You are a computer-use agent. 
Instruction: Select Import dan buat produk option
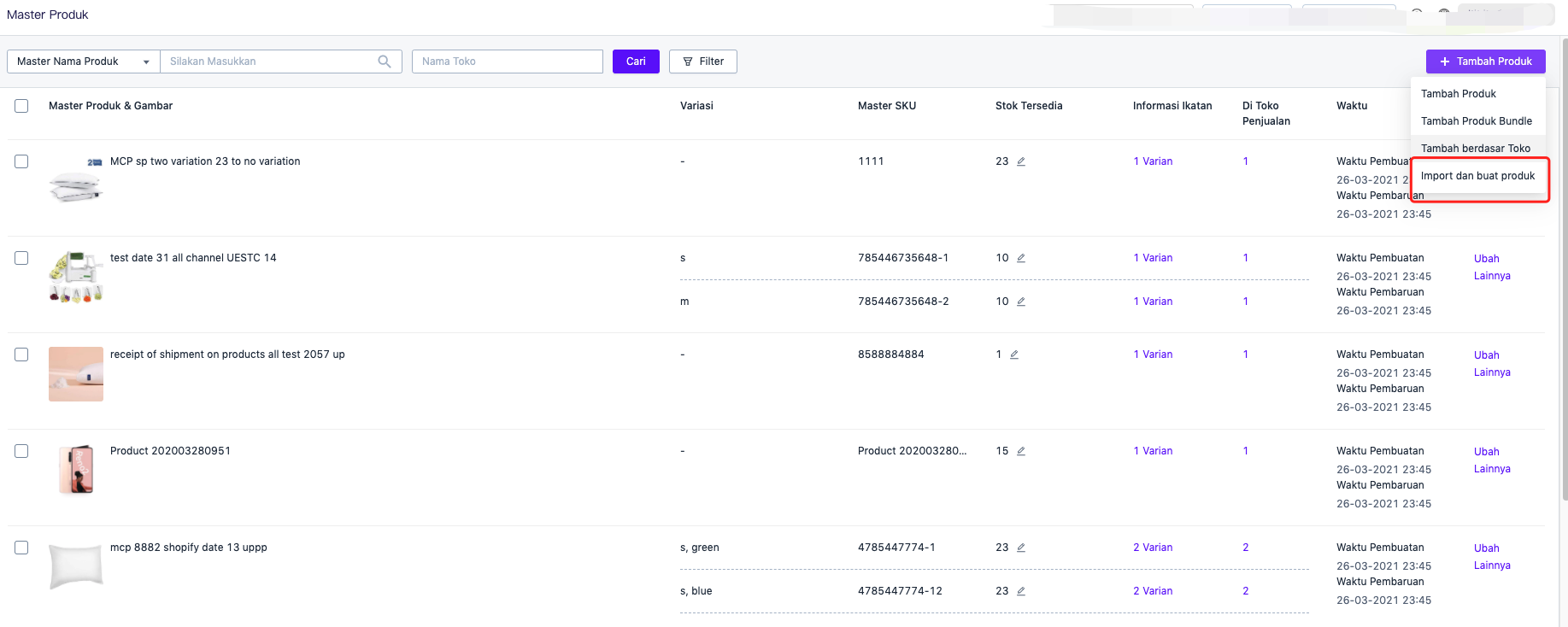pyautogui.click(x=1477, y=176)
